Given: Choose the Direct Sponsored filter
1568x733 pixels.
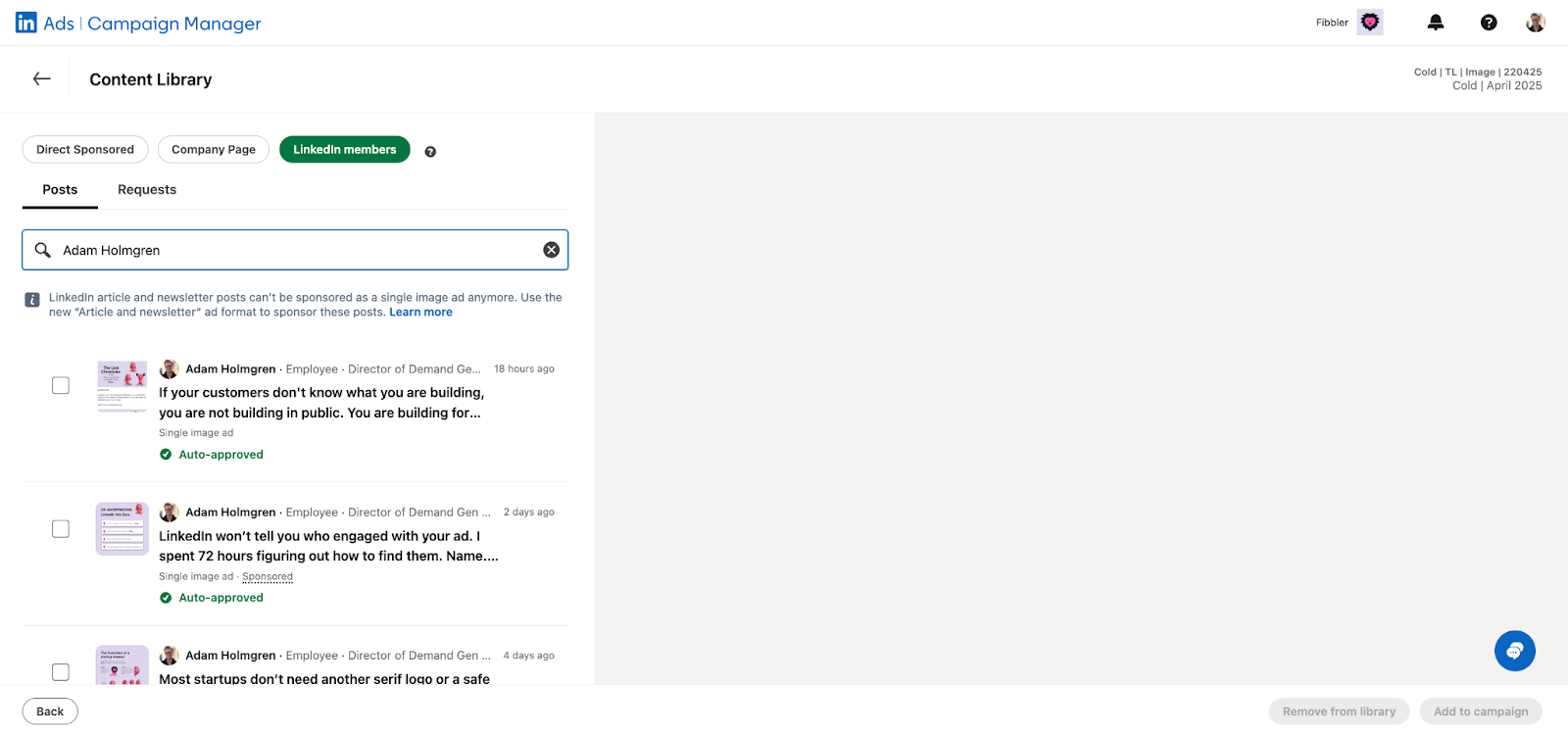Looking at the screenshot, I should (x=85, y=150).
